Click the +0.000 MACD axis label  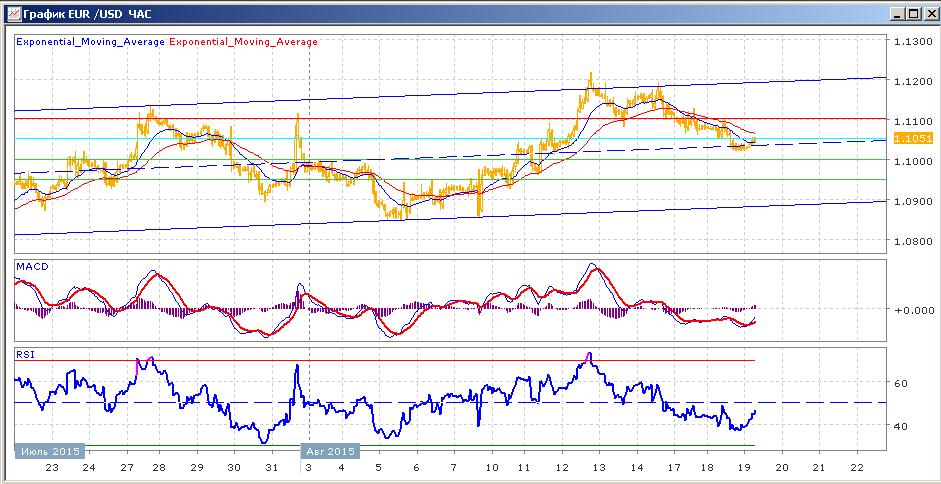click(913, 309)
